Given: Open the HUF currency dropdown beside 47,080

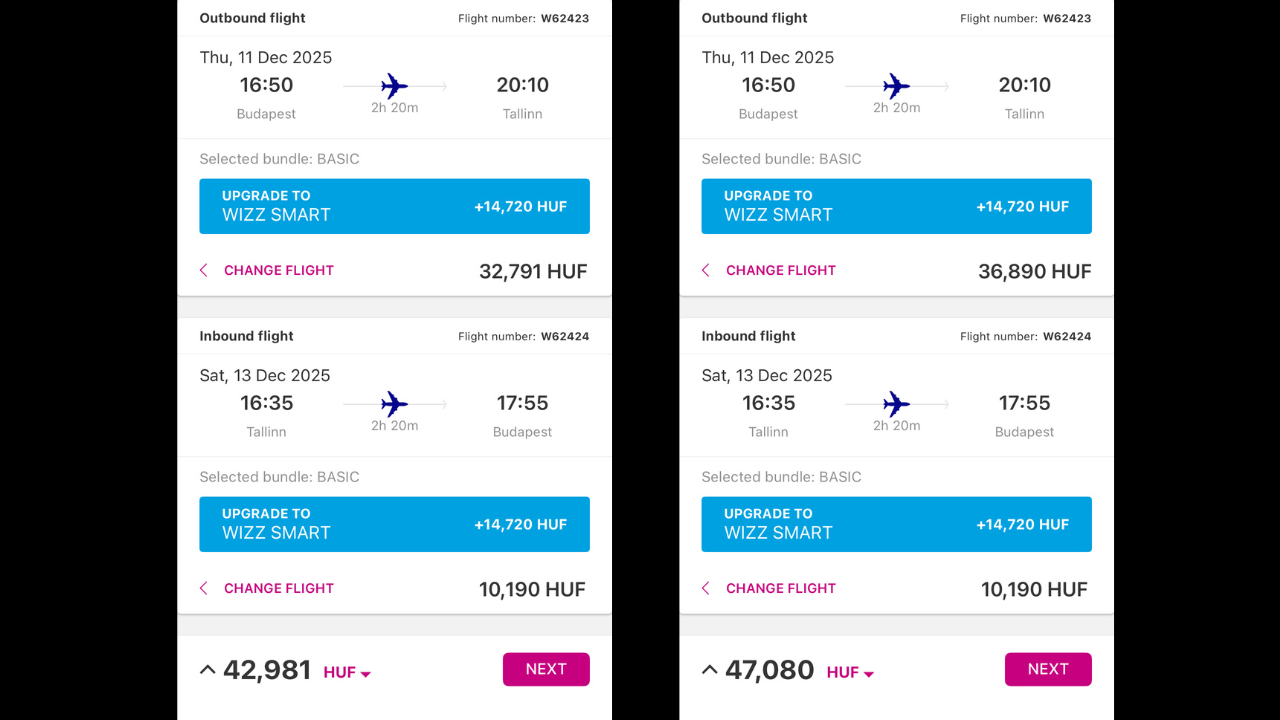Looking at the screenshot, I should tap(850, 673).
